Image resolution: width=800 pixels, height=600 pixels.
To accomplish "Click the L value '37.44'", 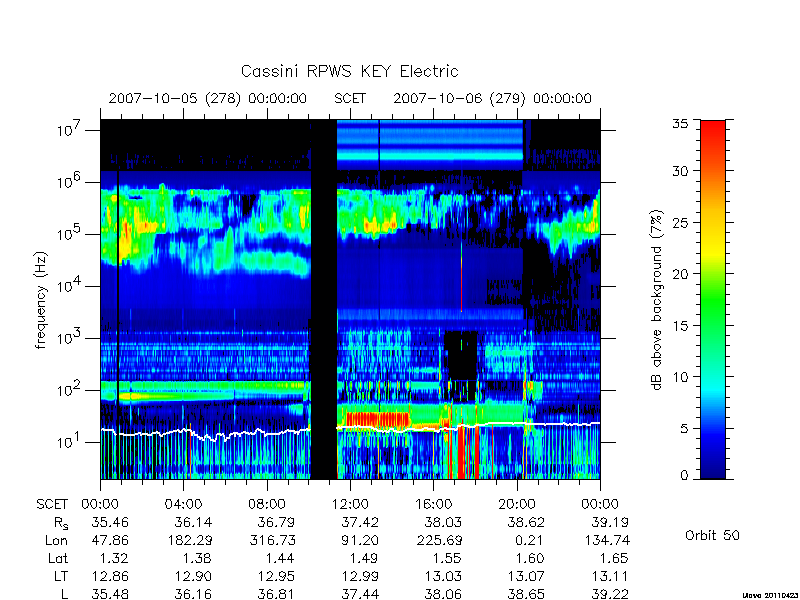I will pos(360,594).
